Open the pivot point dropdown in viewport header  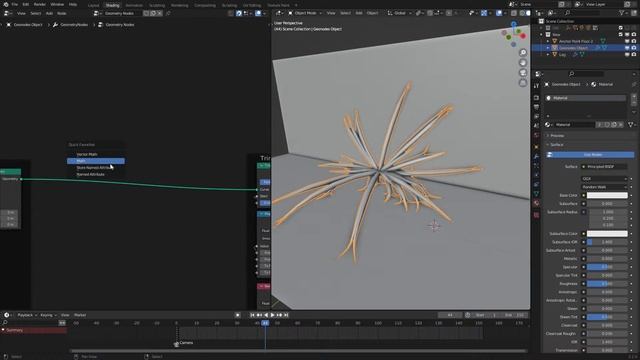[420, 13]
